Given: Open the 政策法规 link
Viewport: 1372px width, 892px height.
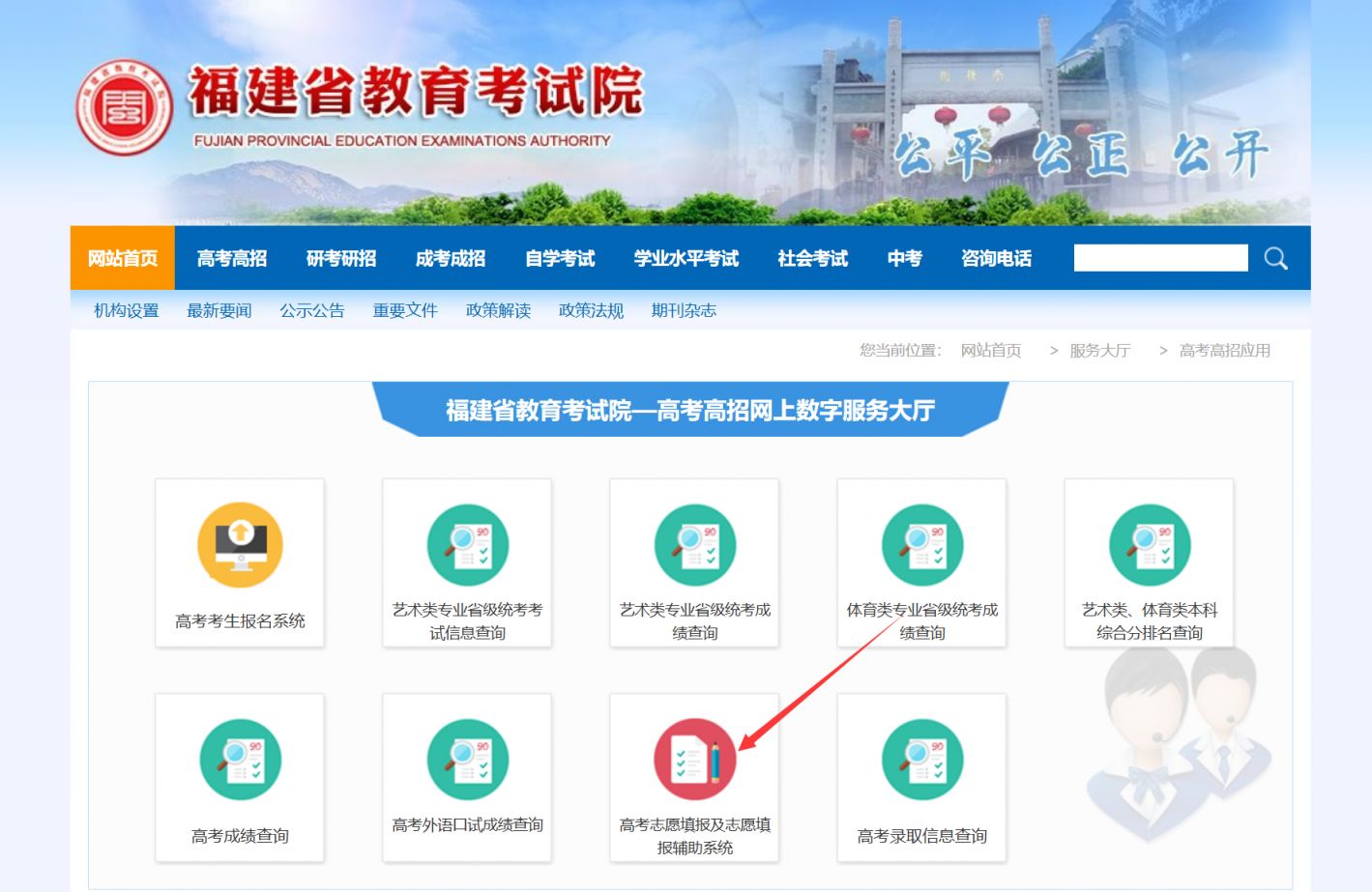Looking at the screenshot, I should (591, 310).
